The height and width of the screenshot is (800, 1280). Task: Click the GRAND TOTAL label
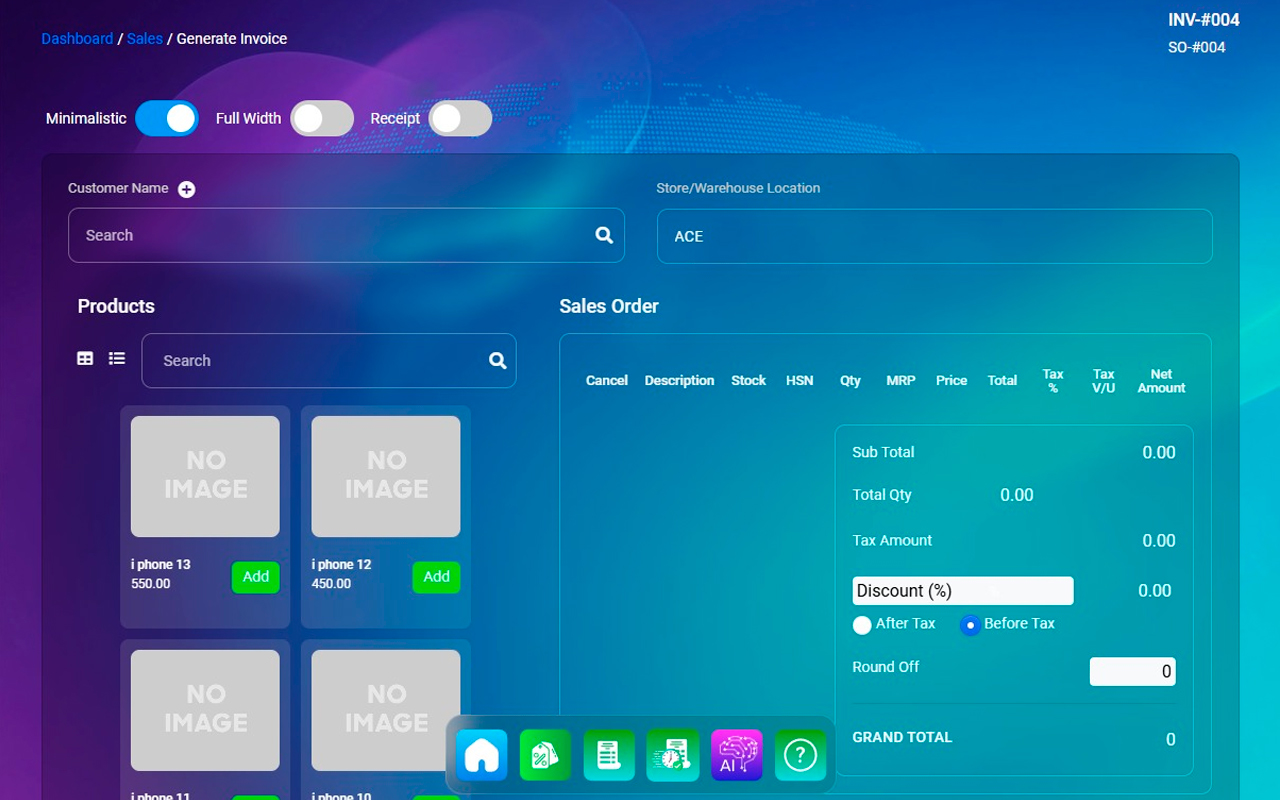[902, 737]
